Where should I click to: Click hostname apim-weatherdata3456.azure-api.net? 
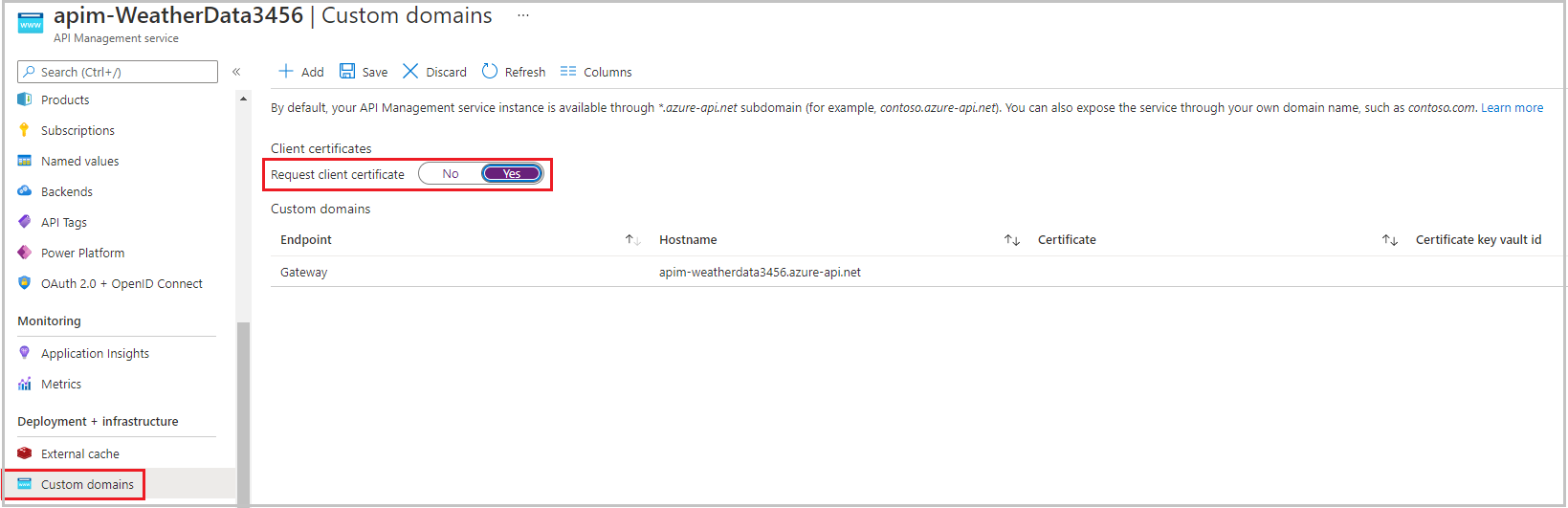click(760, 272)
